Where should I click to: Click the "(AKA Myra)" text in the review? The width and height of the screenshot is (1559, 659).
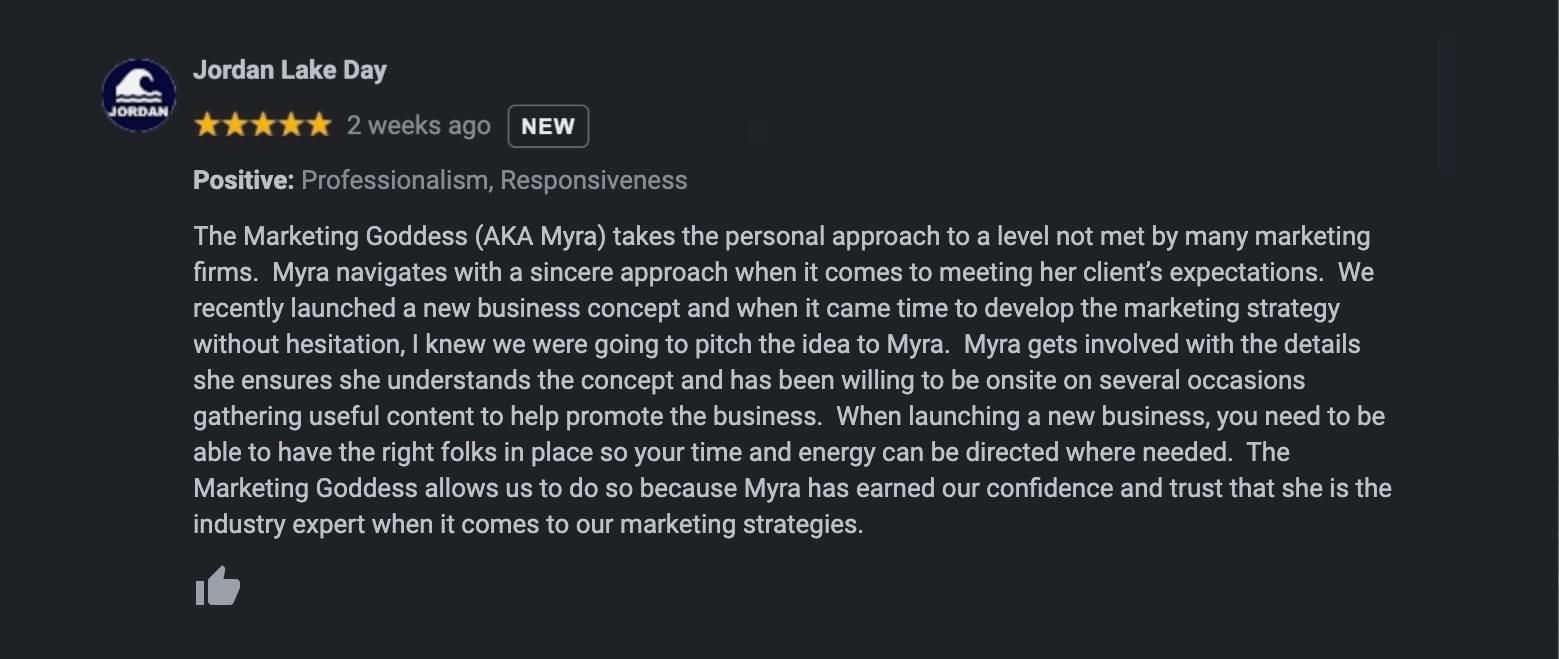[x=540, y=236]
